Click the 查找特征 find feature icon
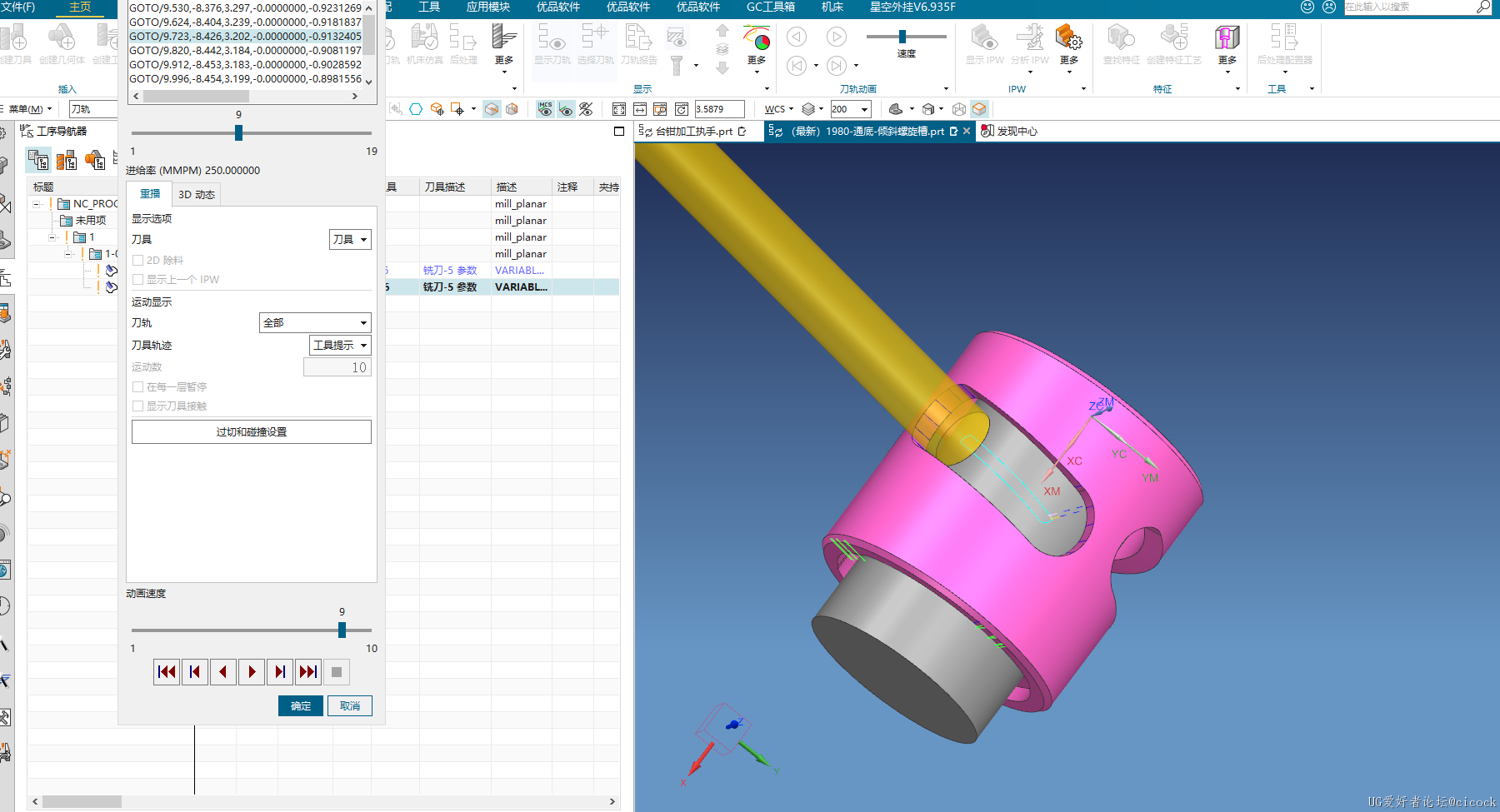Viewport: 1500px width, 812px height. click(1121, 44)
